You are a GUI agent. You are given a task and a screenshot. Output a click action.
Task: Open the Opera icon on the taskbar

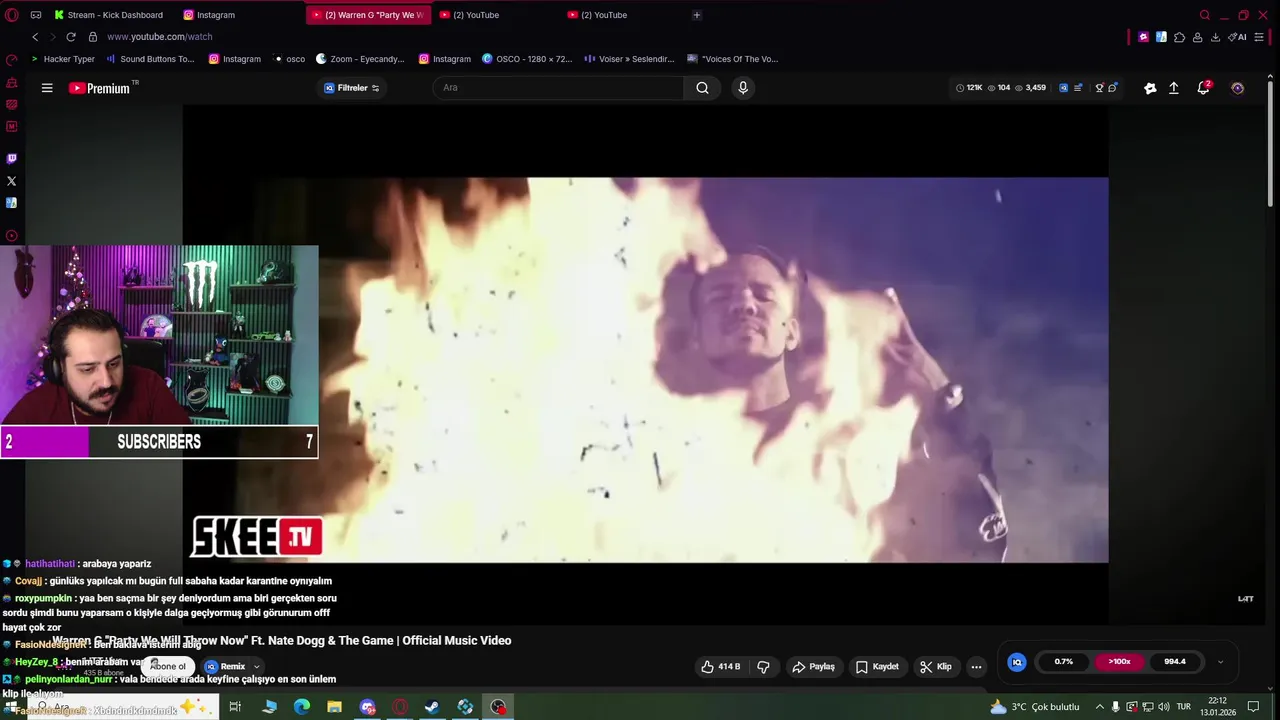click(x=400, y=707)
